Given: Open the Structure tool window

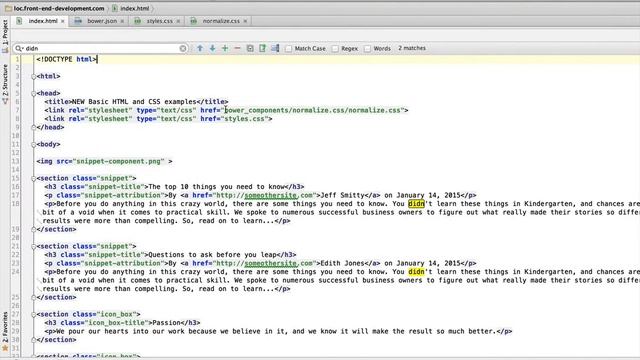Looking at the screenshot, I should pos(5,84).
